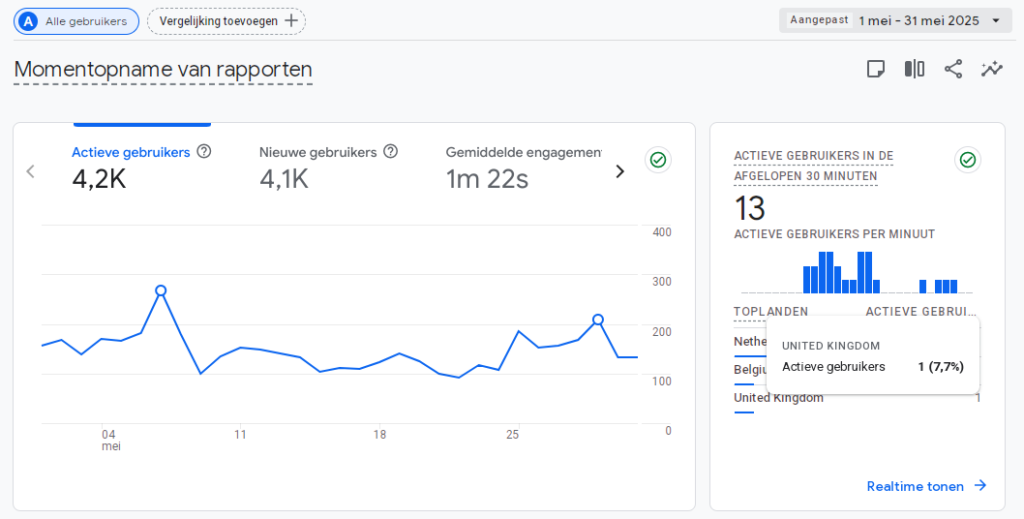
Task: Click the ACTIEVE GEBRUI... column header
Action: click(920, 312)
